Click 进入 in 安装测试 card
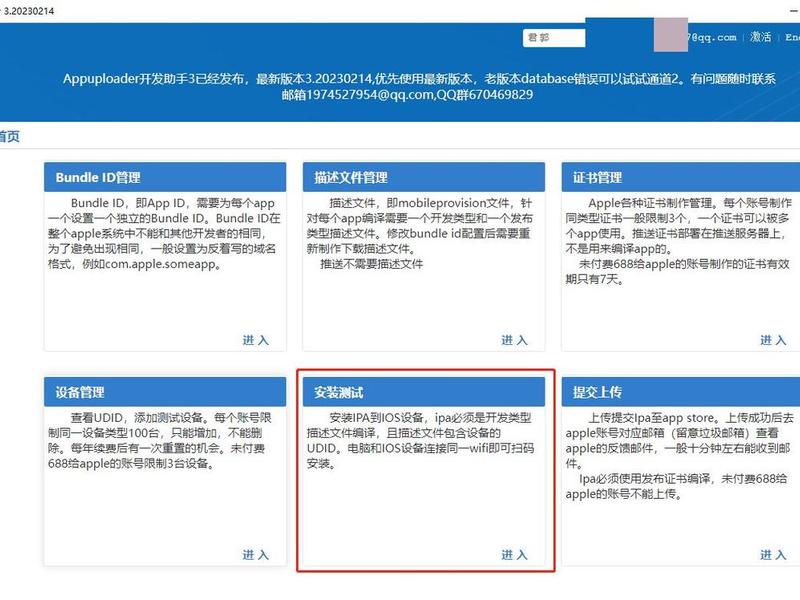The height and width of the screenshot is (600, 800). click(514, 555)
